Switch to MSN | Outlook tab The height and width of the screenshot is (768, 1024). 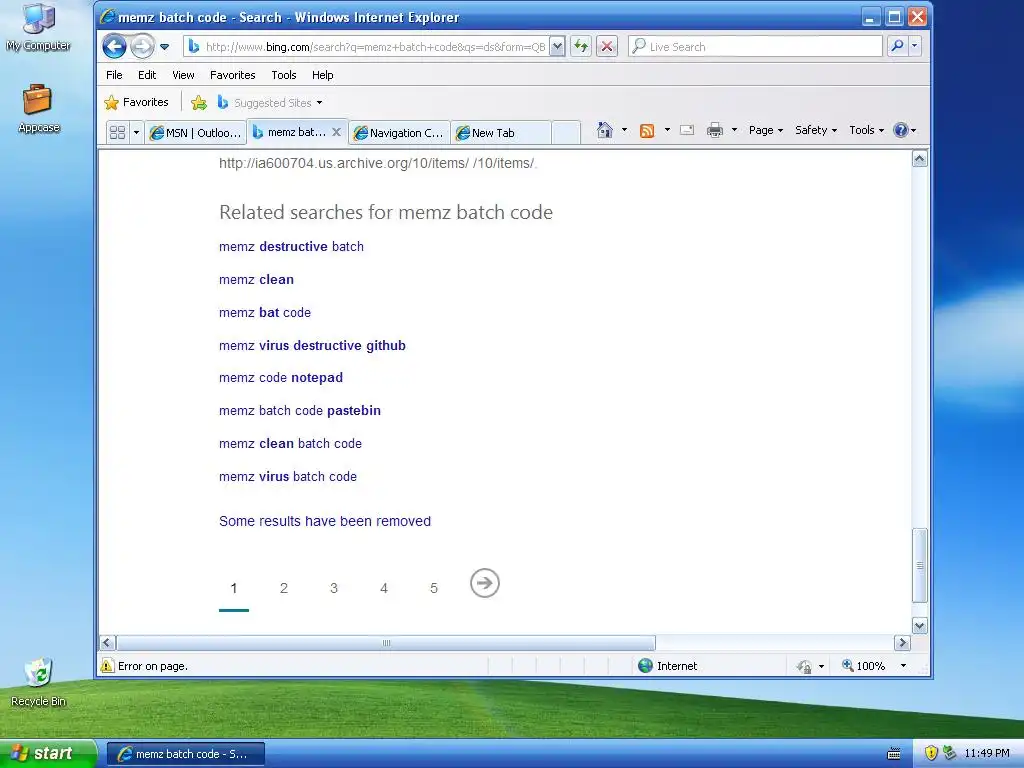196,133
